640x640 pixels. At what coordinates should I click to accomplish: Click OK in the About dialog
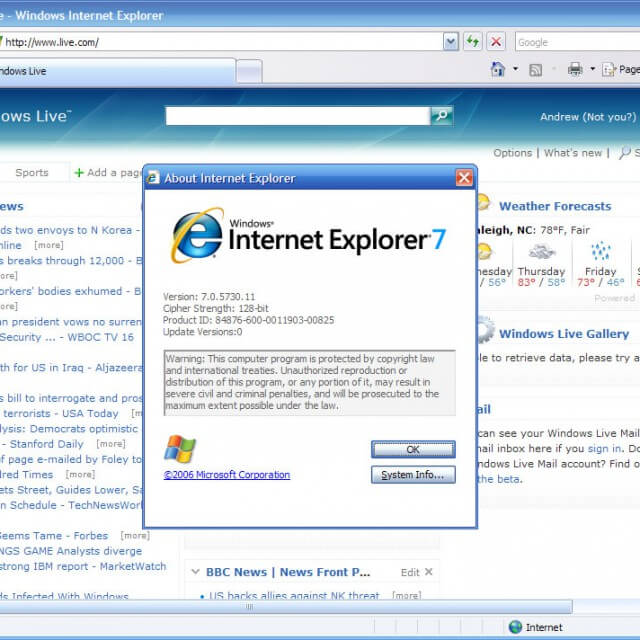413,449
